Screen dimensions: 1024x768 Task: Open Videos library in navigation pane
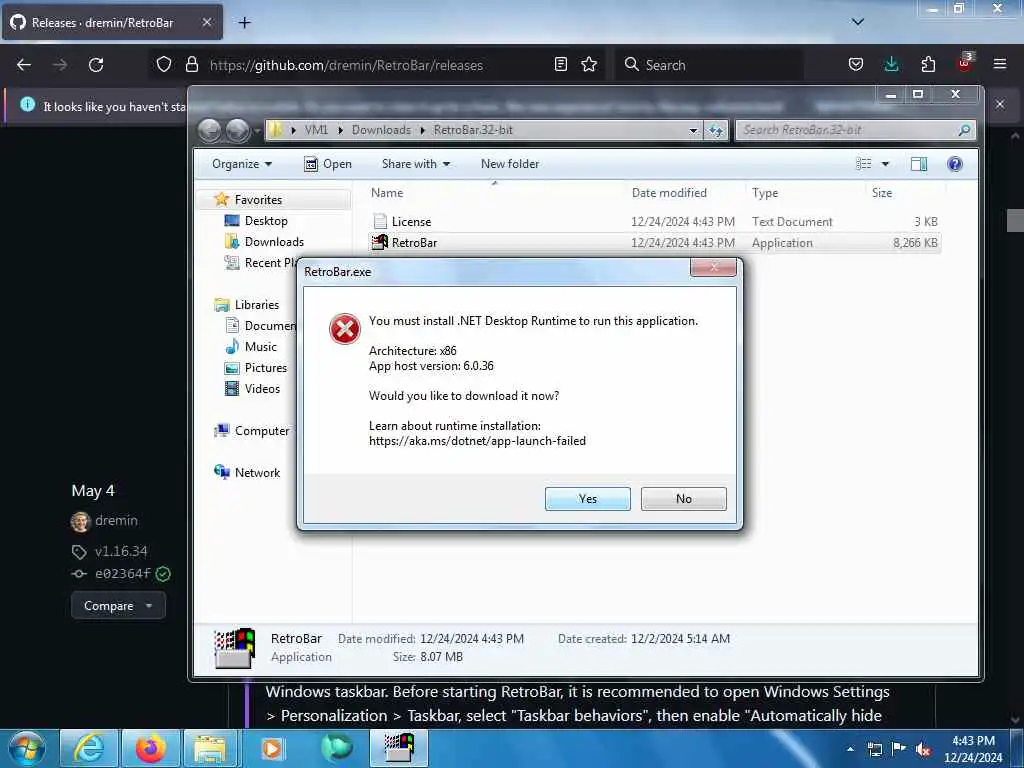tap(262, 389)
